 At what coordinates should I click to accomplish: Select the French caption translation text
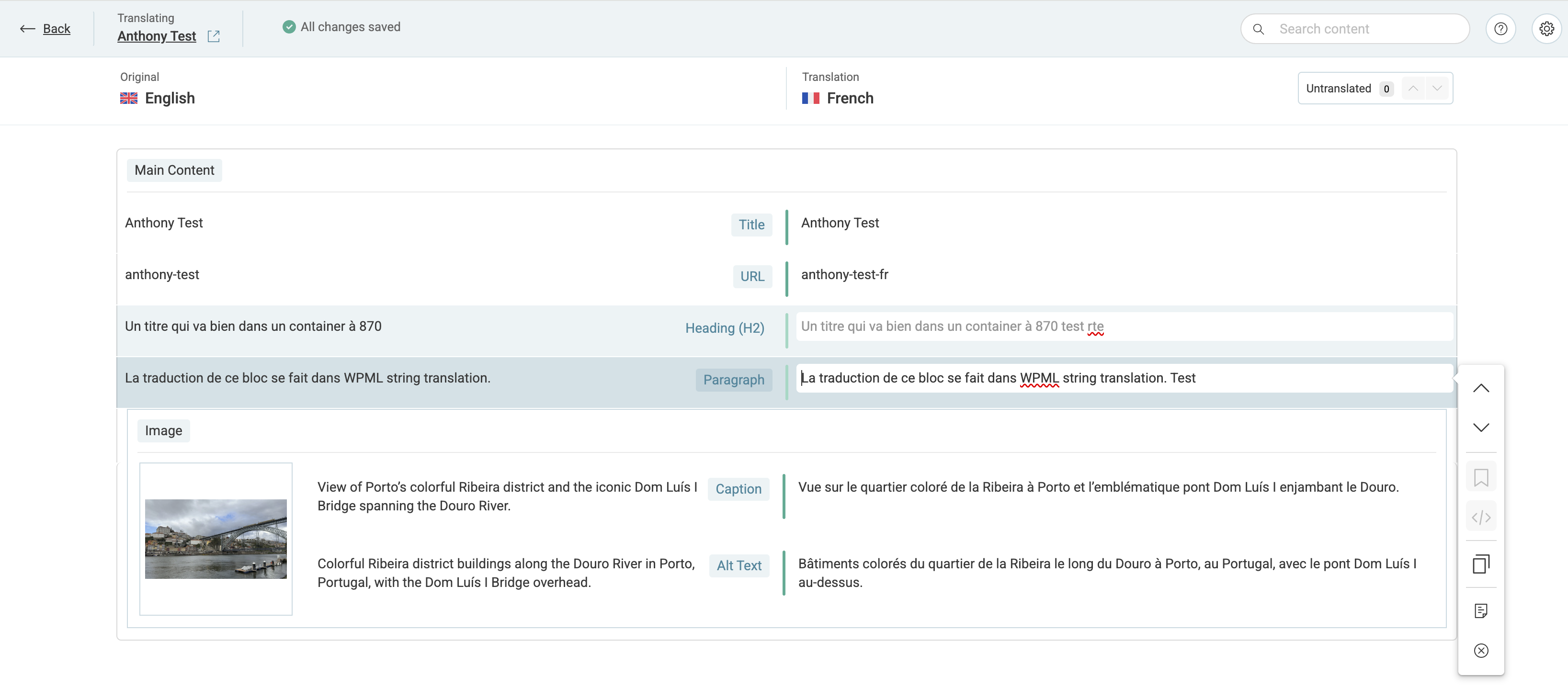[x=1098, y=487]
